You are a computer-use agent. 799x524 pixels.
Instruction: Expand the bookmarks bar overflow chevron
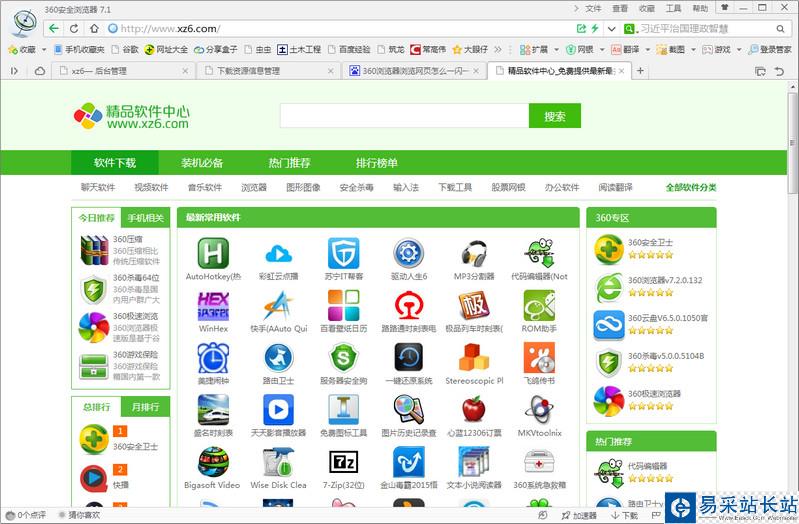click(498, 49)
